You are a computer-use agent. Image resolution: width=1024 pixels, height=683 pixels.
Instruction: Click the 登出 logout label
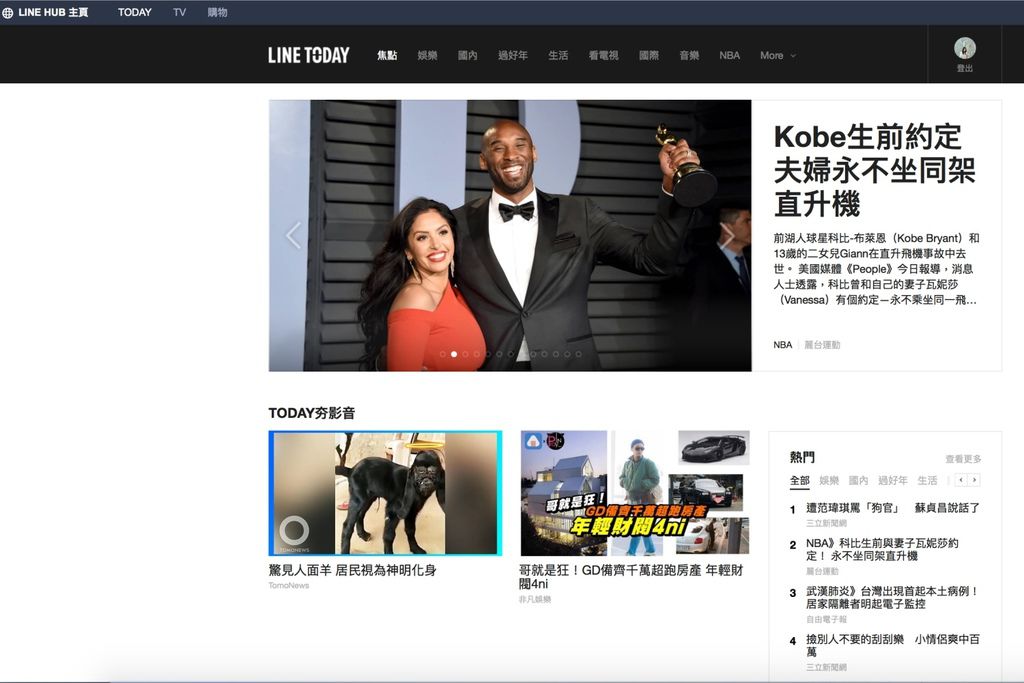965,69
